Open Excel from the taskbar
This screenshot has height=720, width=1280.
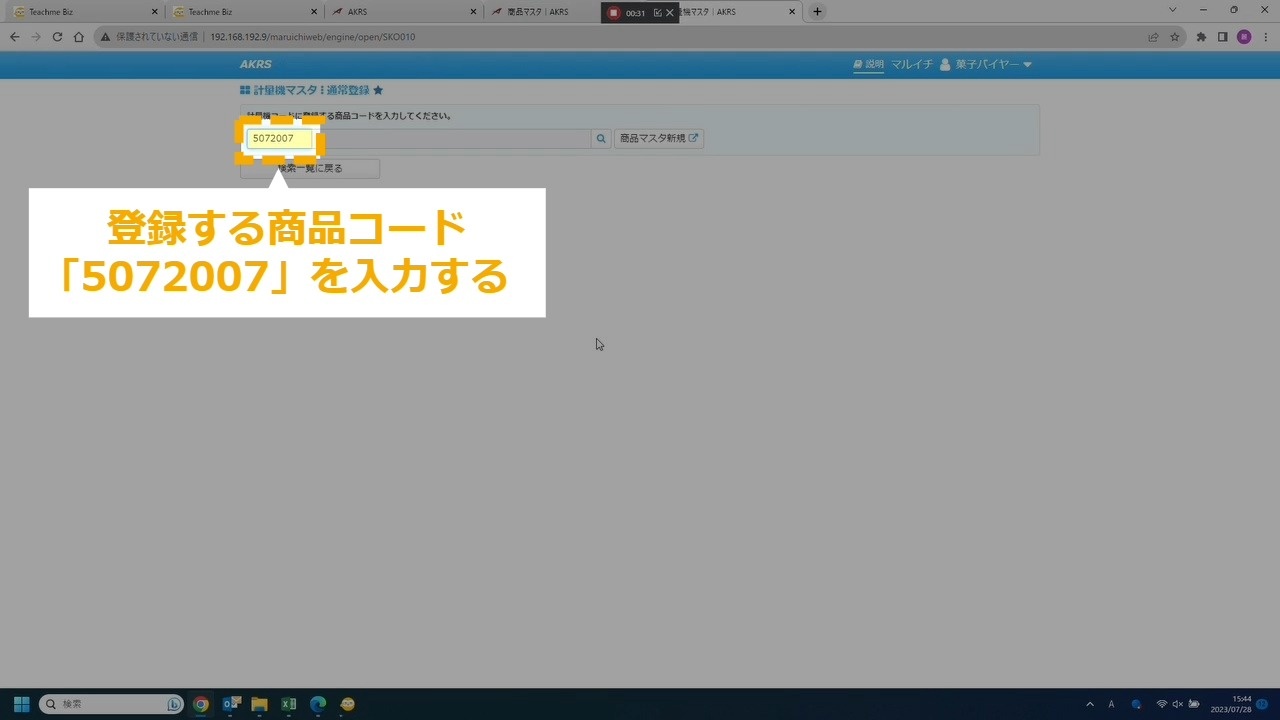click(x=288, y=704)
